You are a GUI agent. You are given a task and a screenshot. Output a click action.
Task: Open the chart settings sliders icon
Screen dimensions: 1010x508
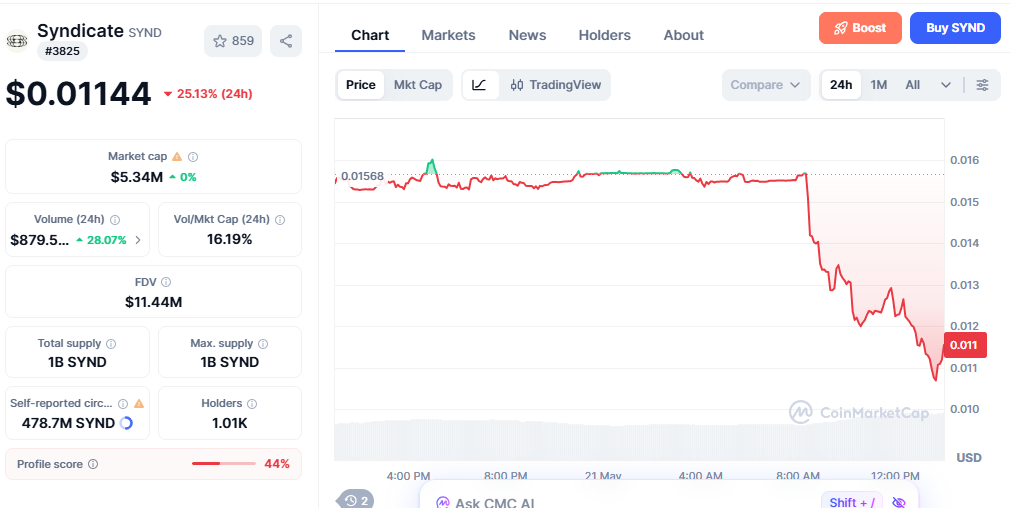click(x=982, y=85)
